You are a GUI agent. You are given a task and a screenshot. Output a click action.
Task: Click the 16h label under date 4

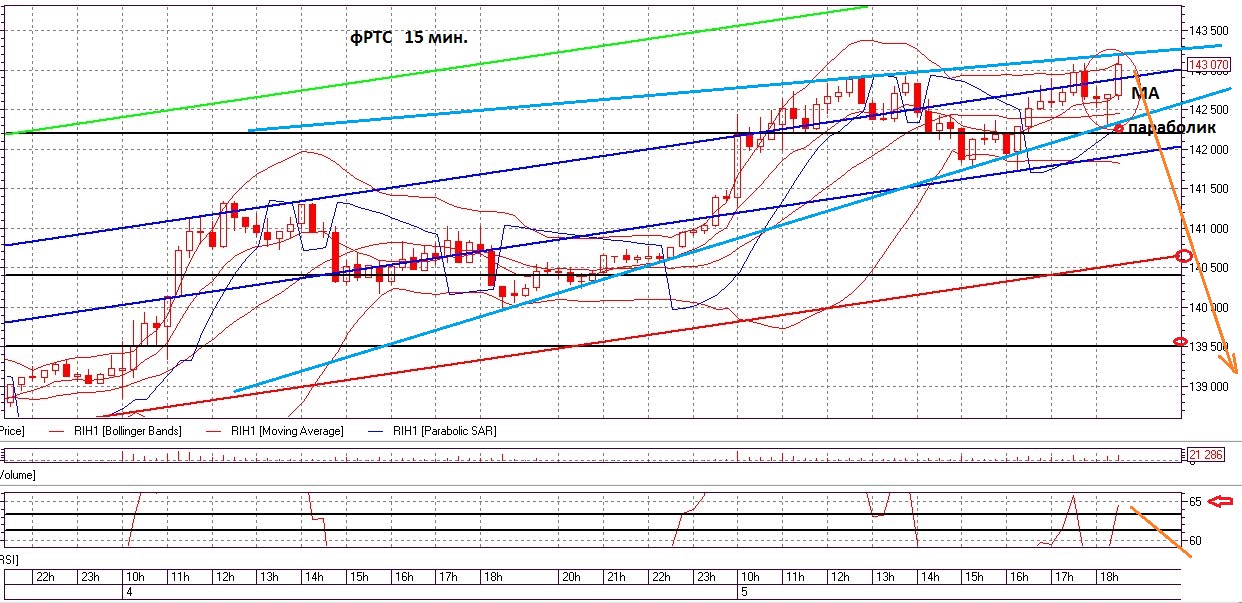coord(403,577)
